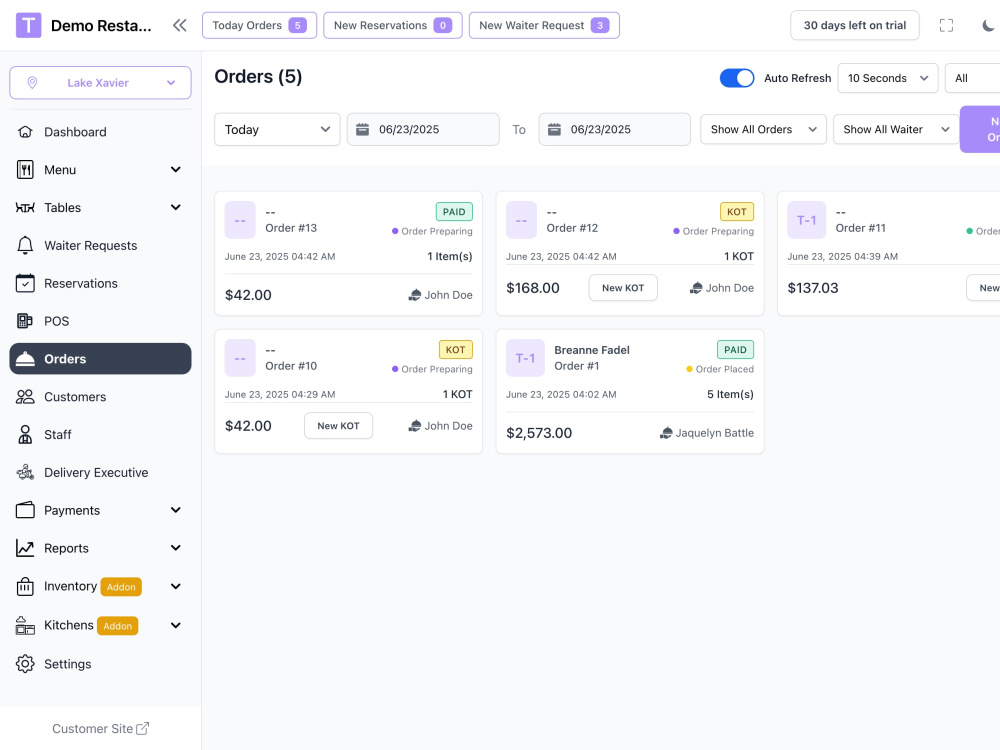The width and height of the screenshot is (1000, 750).
Task: Click the Waiter Requests bell icon
Action: coord(25,246)
